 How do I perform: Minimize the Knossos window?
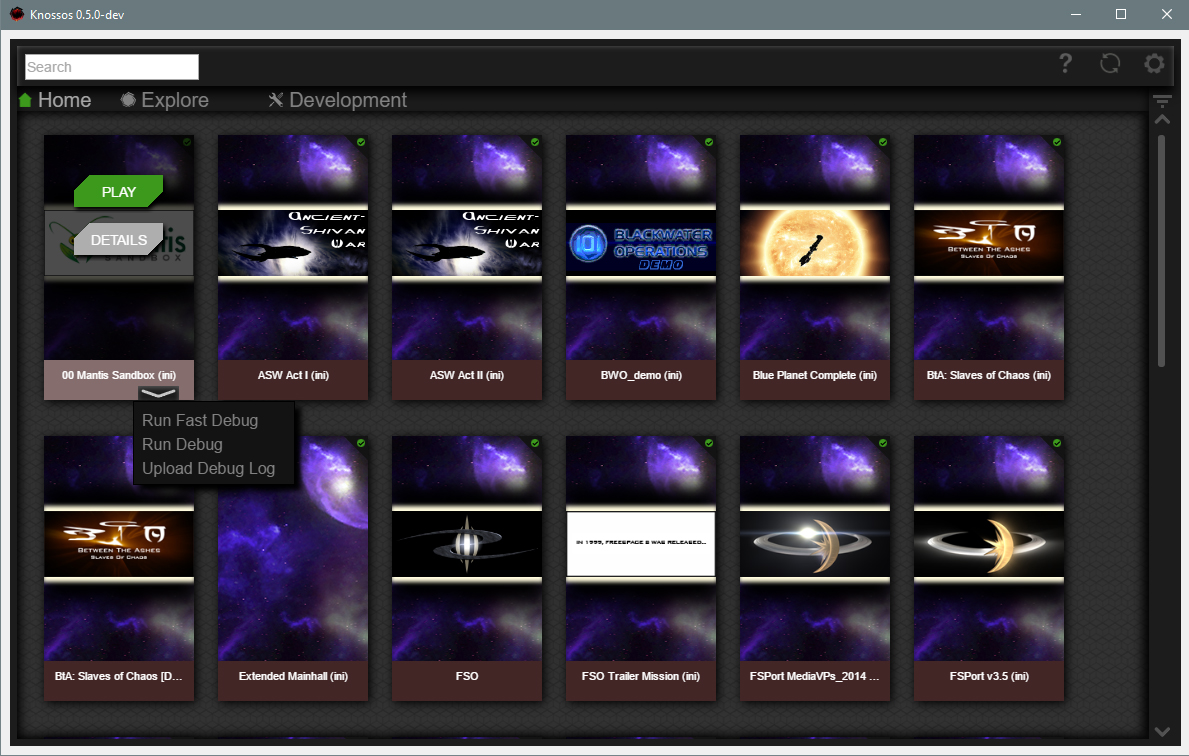tap(1075, 14)
